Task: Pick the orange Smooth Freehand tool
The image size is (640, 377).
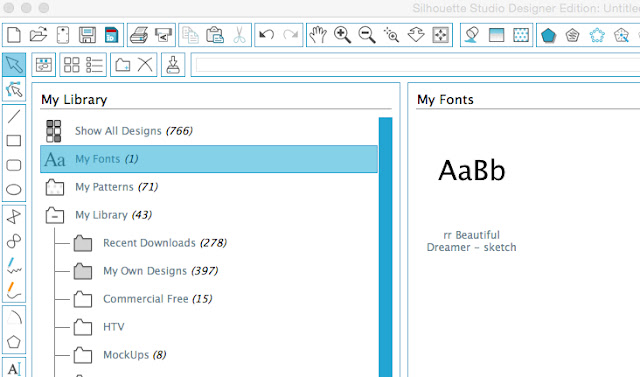Action: (14, 290)
